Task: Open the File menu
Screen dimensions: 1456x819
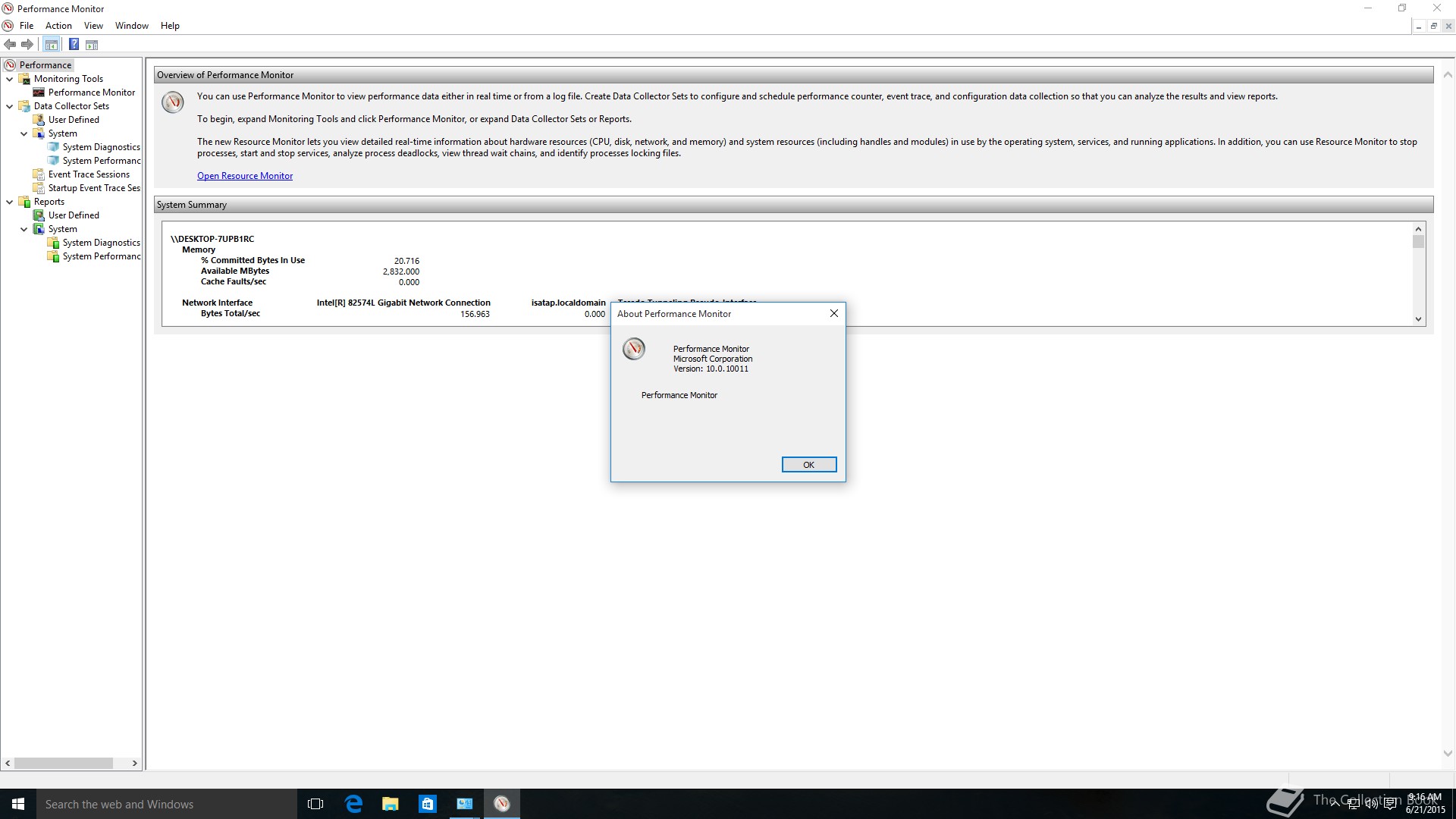Action: pos(27,26)
